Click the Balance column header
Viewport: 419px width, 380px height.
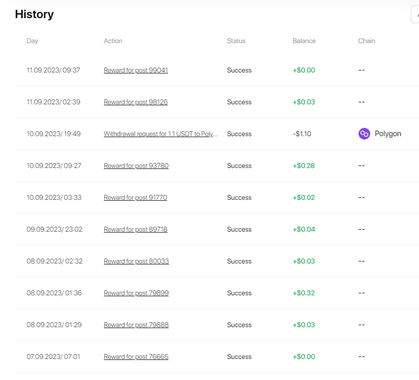click(x=304, y=41)
